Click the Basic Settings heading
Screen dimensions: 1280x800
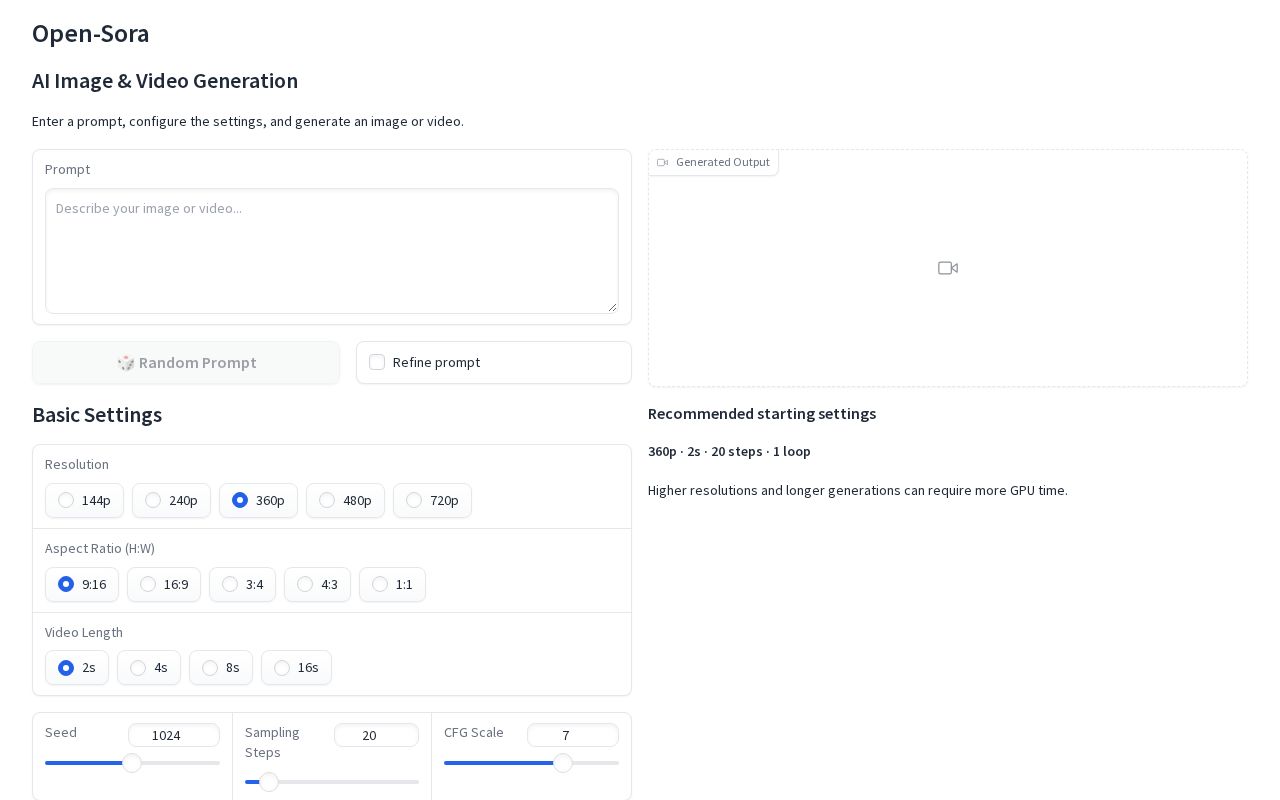click(x=97, y=414)
